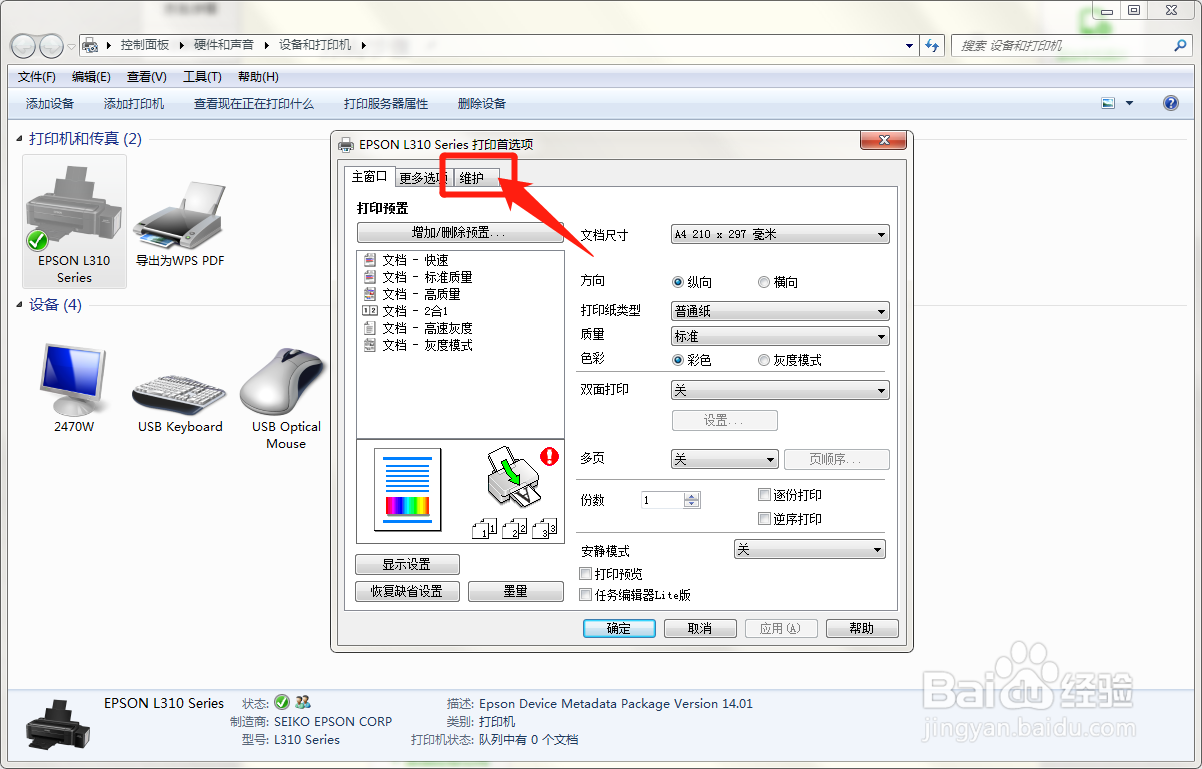
Task: Select 横向 landscape orientation
Action: pyautogui.click(x=764, y=282)
